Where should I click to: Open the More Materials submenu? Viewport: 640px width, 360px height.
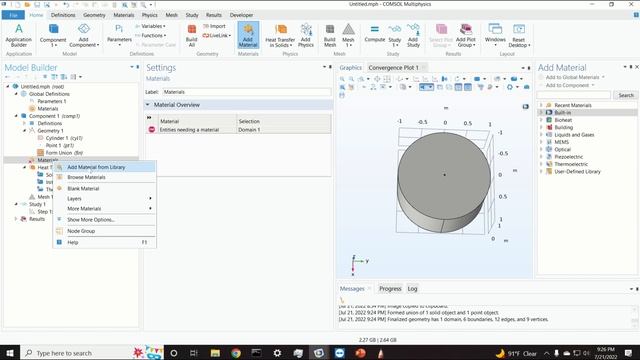point(104,209)
